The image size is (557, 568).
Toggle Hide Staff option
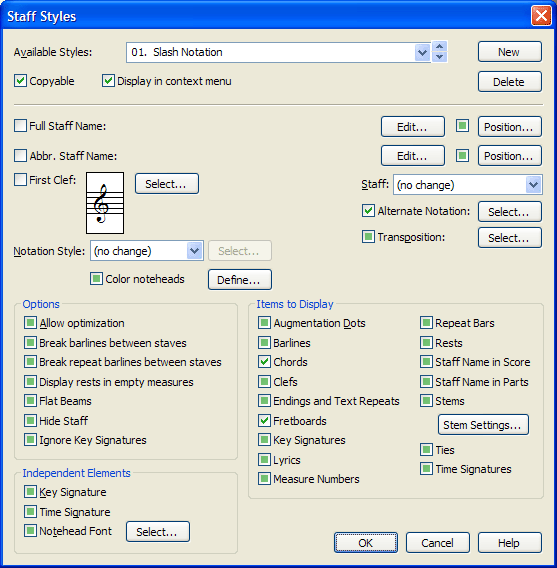coord(30,421)
